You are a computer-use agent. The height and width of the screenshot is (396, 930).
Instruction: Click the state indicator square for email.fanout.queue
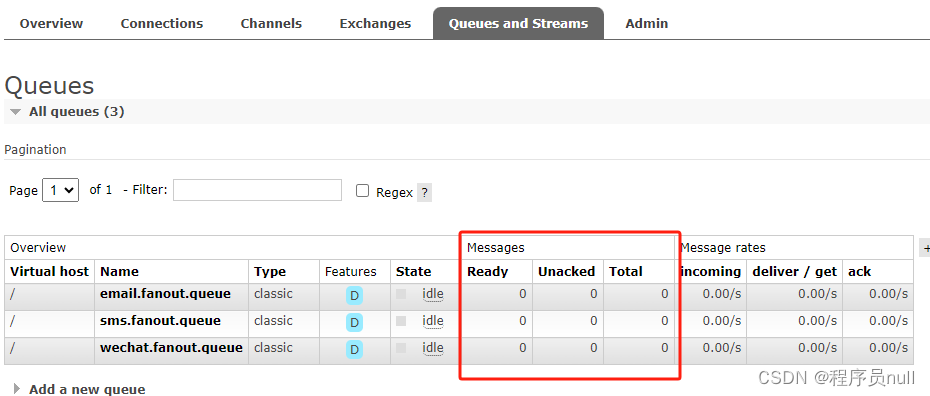[x=401, y=293]
